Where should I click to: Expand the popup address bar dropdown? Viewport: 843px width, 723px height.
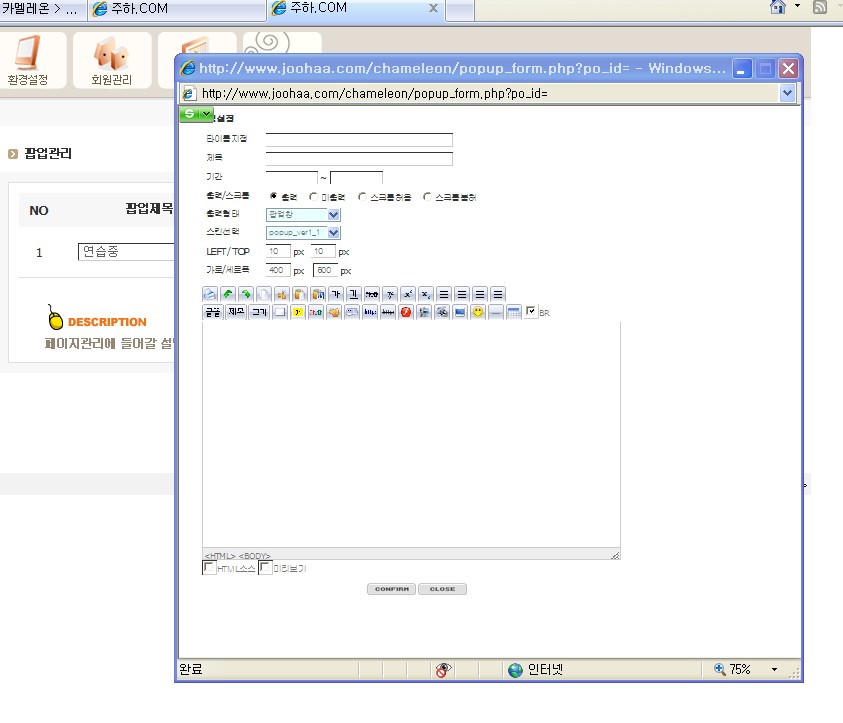[x=787, y=93]
